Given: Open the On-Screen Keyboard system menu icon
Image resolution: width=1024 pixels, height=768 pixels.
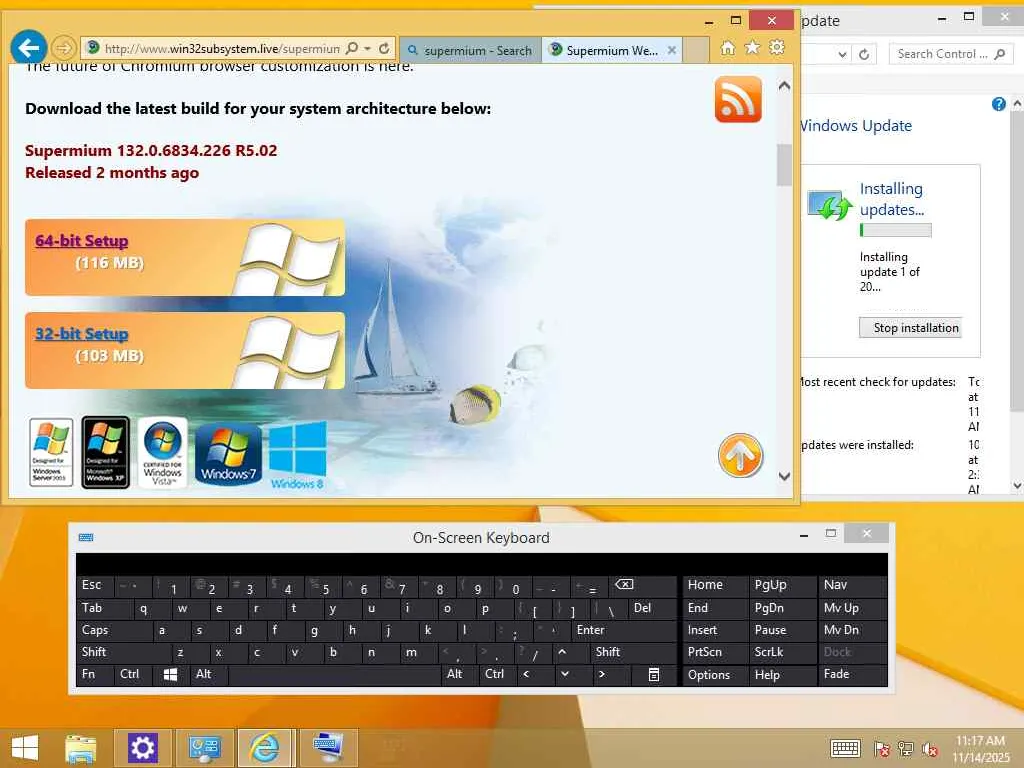Looking at the screenshot, I should click(x=86, y=537).
